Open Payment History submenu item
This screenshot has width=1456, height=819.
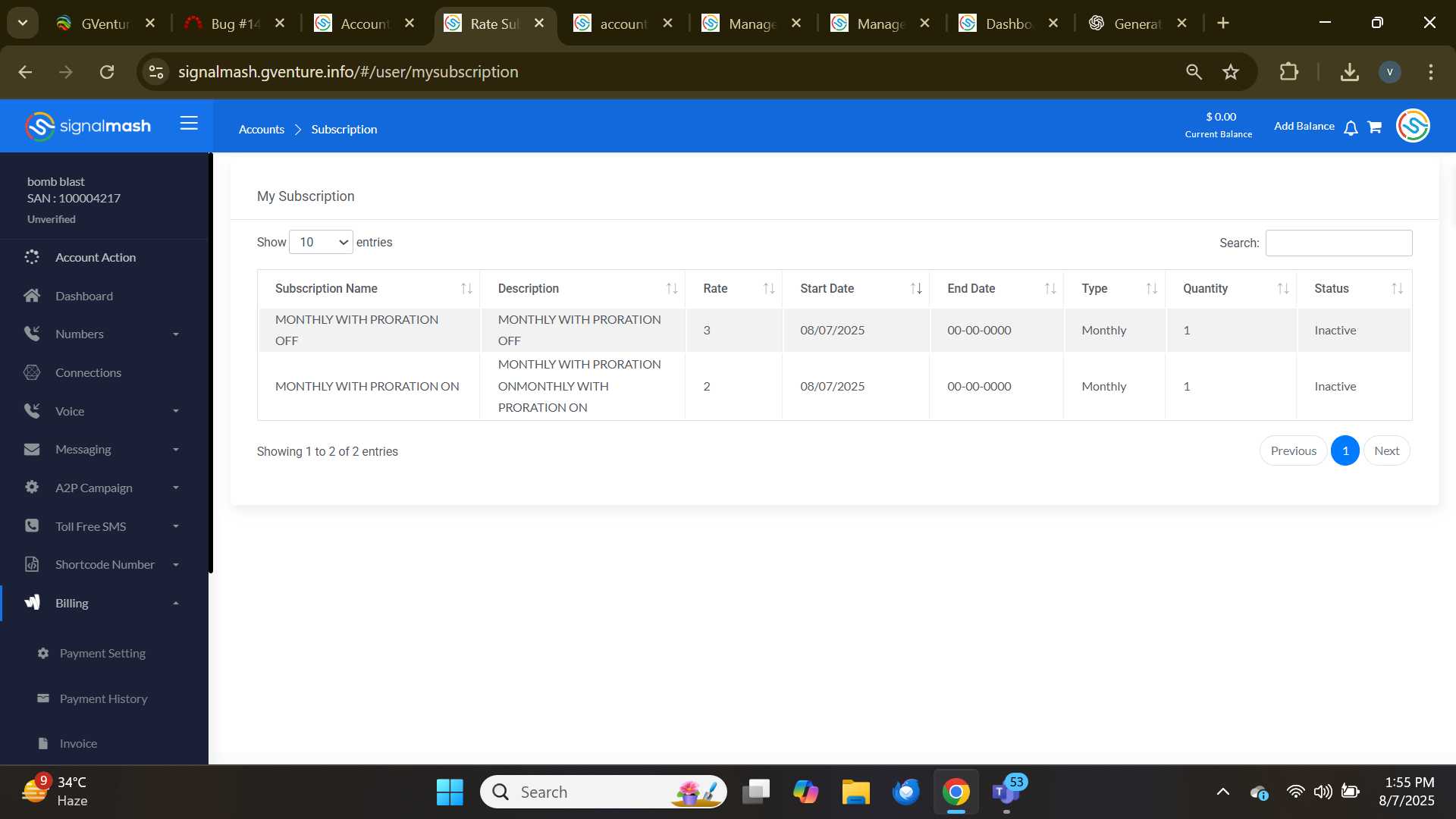click(103, 698)
